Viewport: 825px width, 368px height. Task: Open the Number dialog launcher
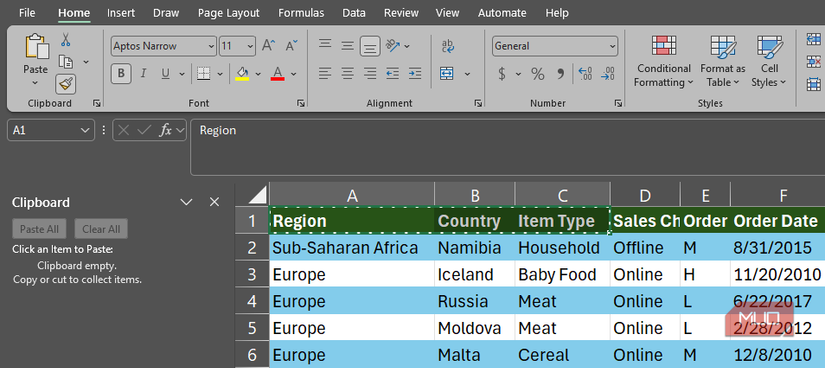coord(618,104)
